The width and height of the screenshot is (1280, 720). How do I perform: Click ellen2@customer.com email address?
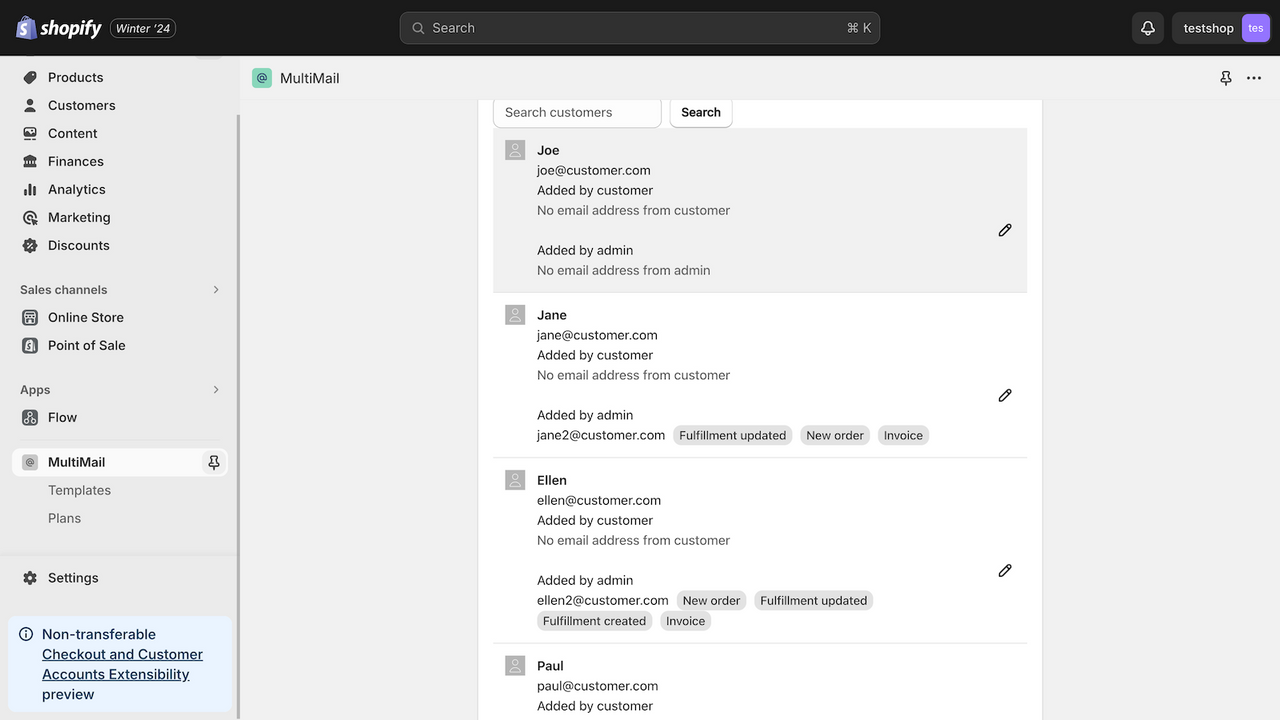(603, 600)
